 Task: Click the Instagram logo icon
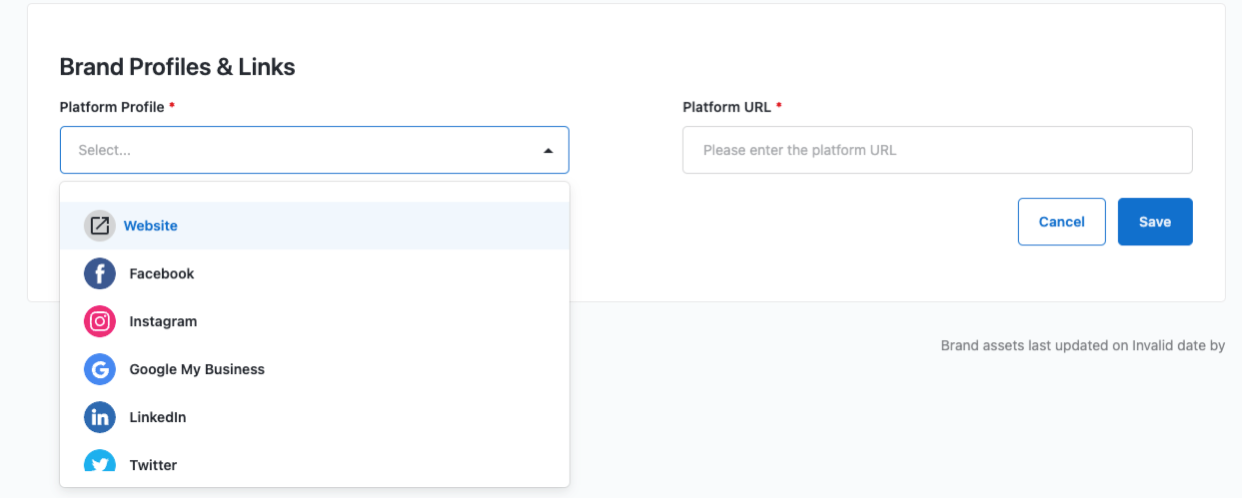click(99, 322)
